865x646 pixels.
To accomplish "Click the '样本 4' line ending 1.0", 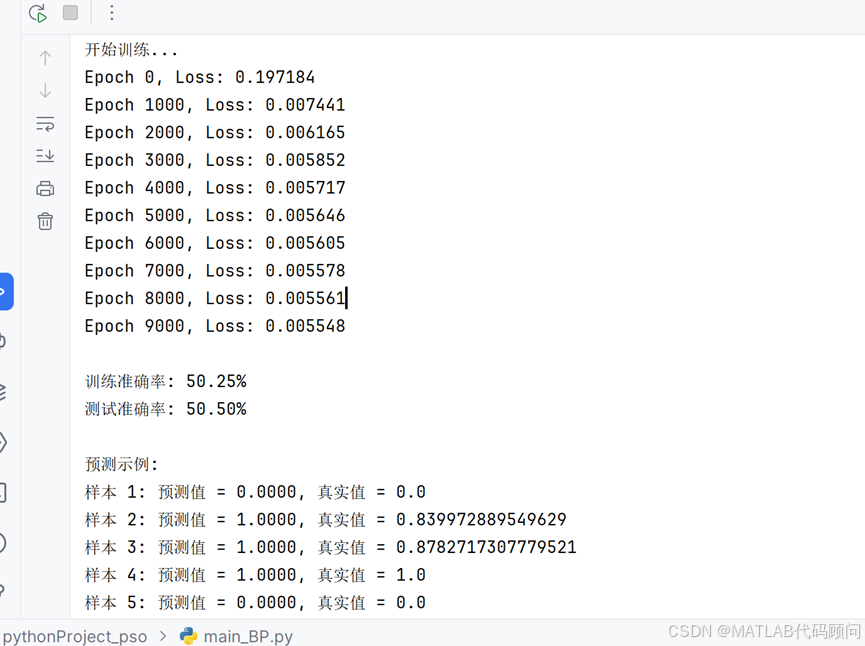I will (x=255, y=575).
